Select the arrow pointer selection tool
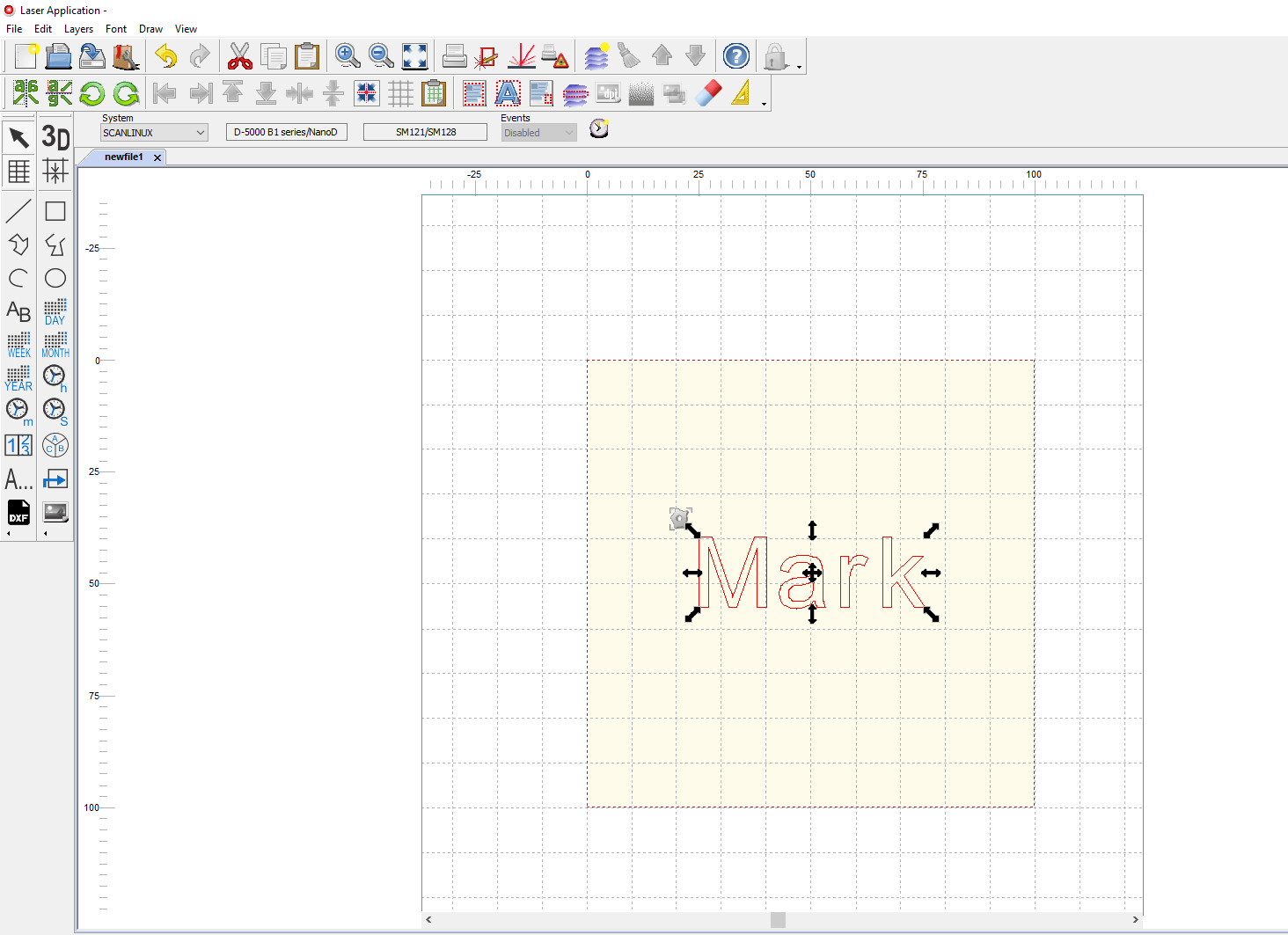Viewport: 1288px width, 935px height. (x=18, y=137)
